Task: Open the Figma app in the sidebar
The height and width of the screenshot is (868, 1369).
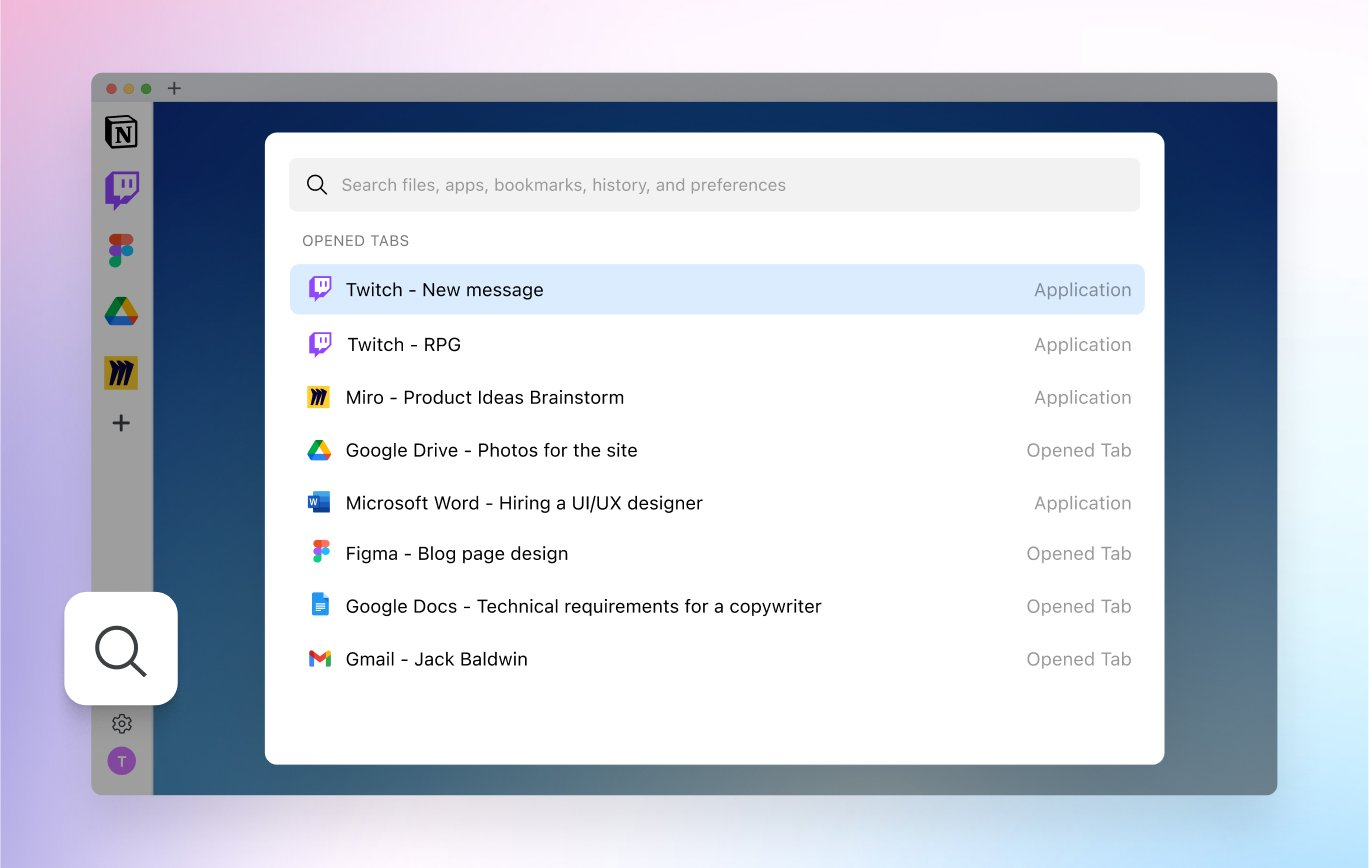Action: pyautogui.click(x=121, y=250)
